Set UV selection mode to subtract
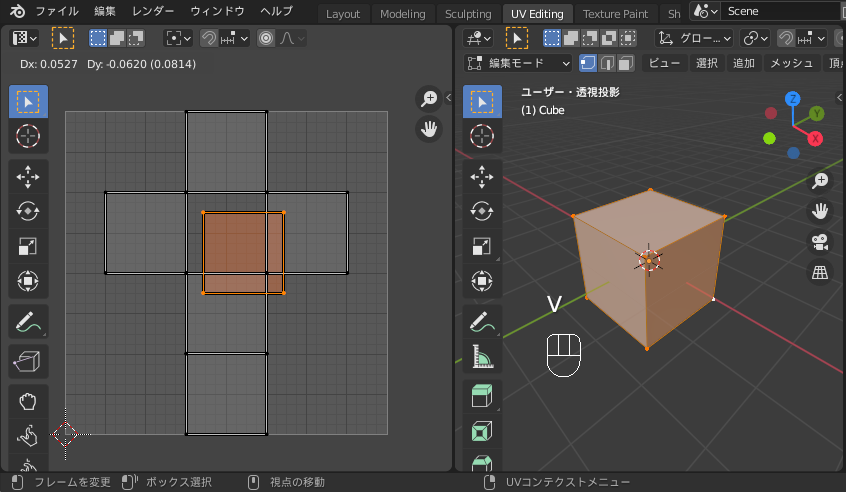The height and width of the screenshot is (492, 846). pos(135,38)
